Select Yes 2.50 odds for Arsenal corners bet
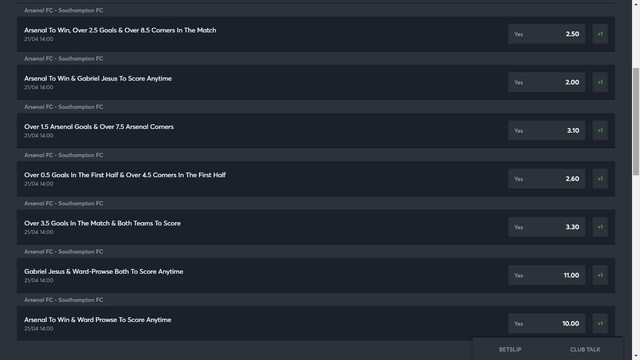 pyautogui.click(x=546, y=34)
